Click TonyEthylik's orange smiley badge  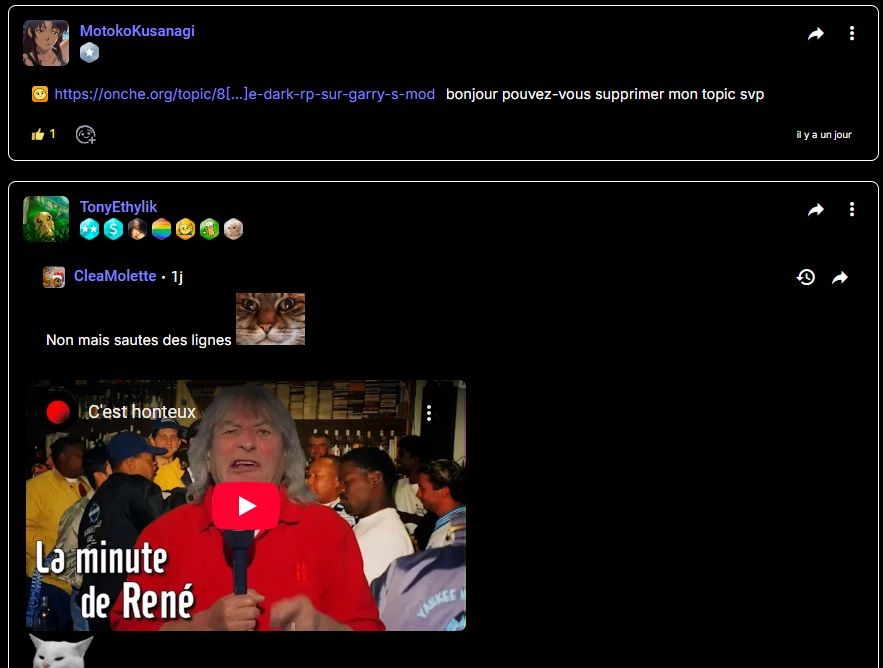(x=185, y=229)
